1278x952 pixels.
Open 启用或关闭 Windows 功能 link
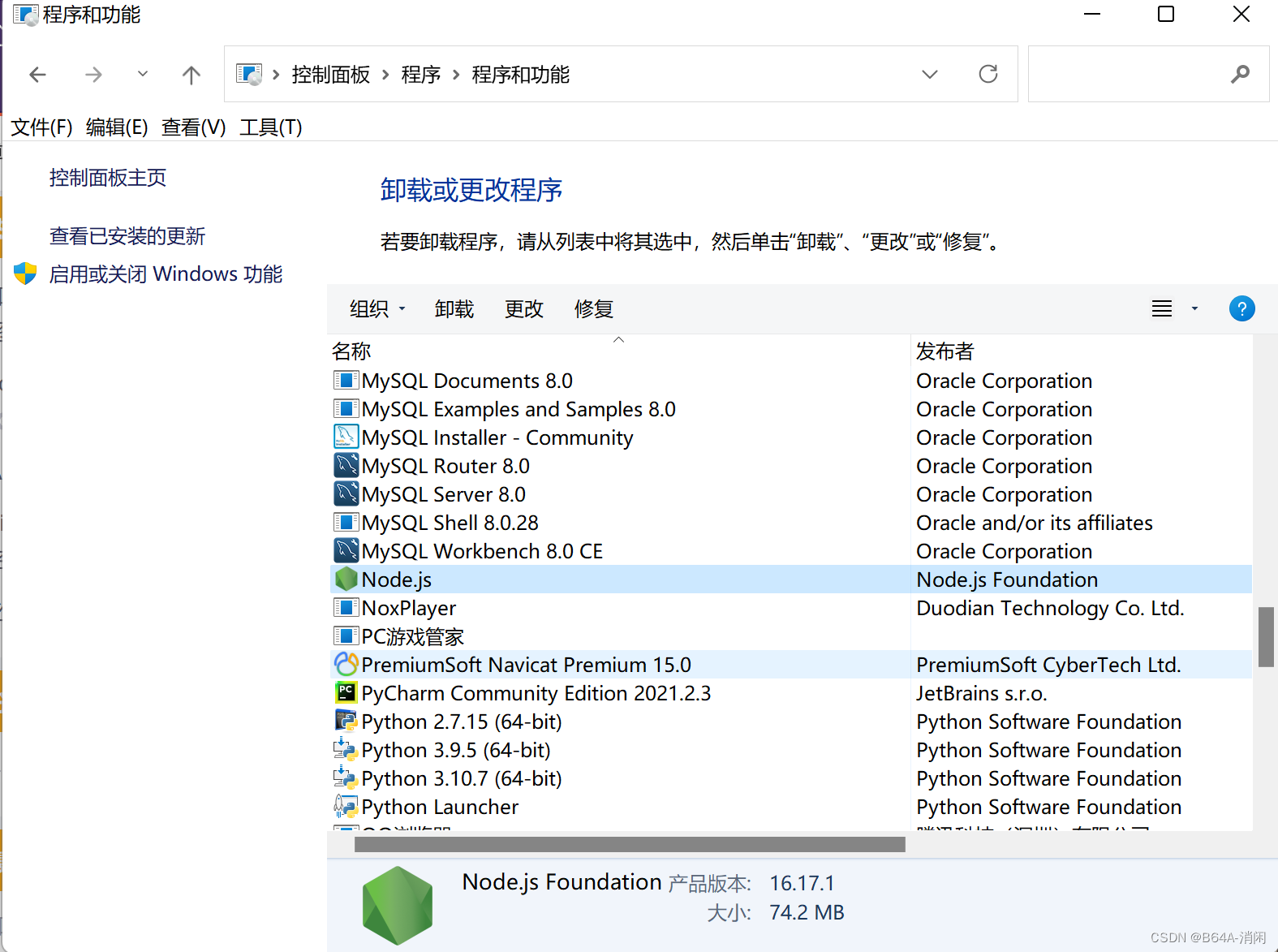(x=166, y=274)
